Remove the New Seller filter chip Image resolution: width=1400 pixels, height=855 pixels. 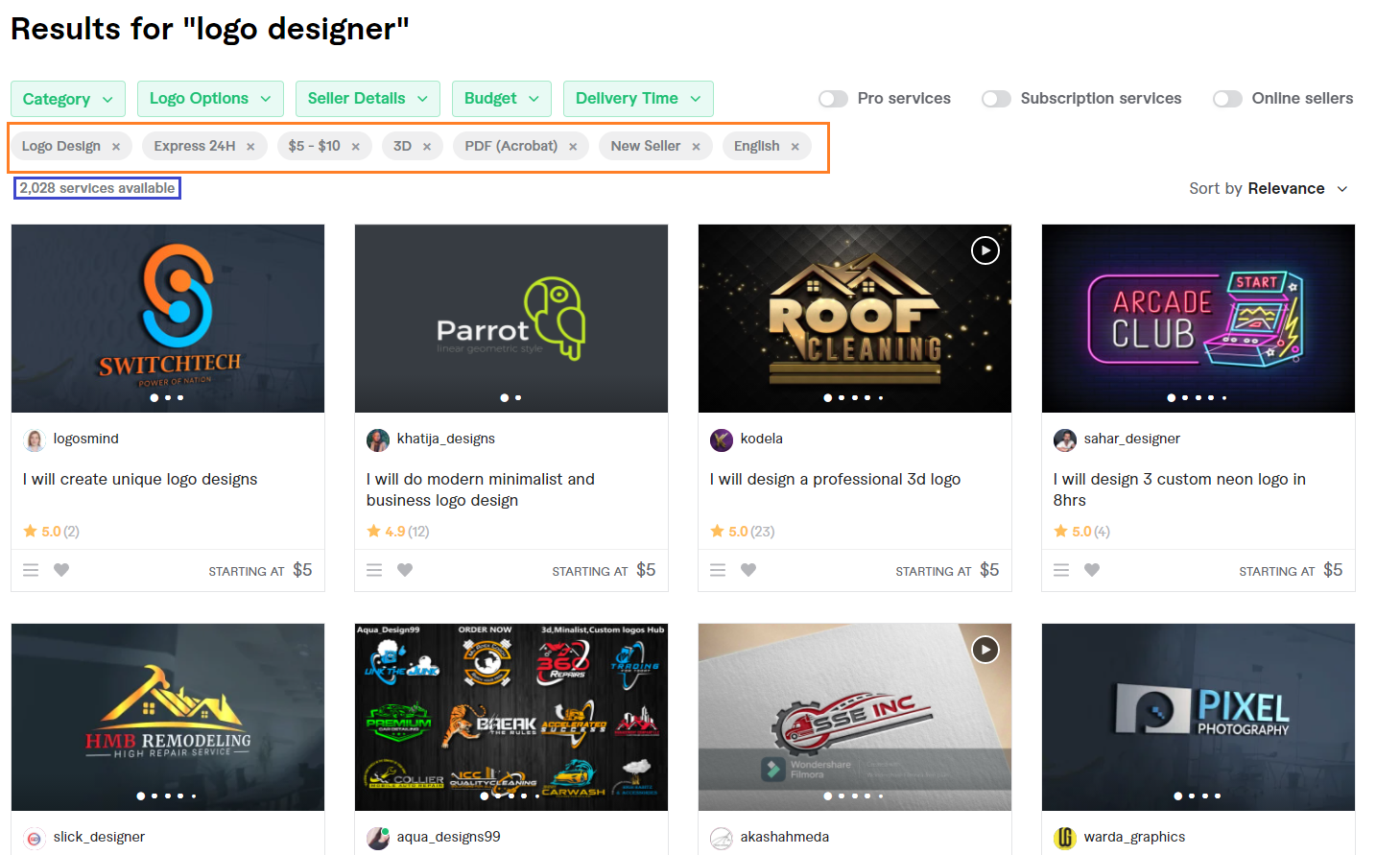point(696,147)
